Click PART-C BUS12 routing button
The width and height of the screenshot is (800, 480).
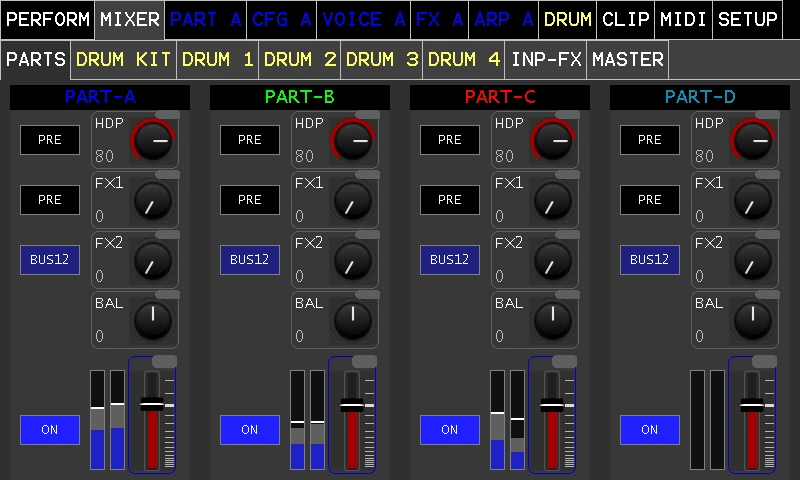450,260
